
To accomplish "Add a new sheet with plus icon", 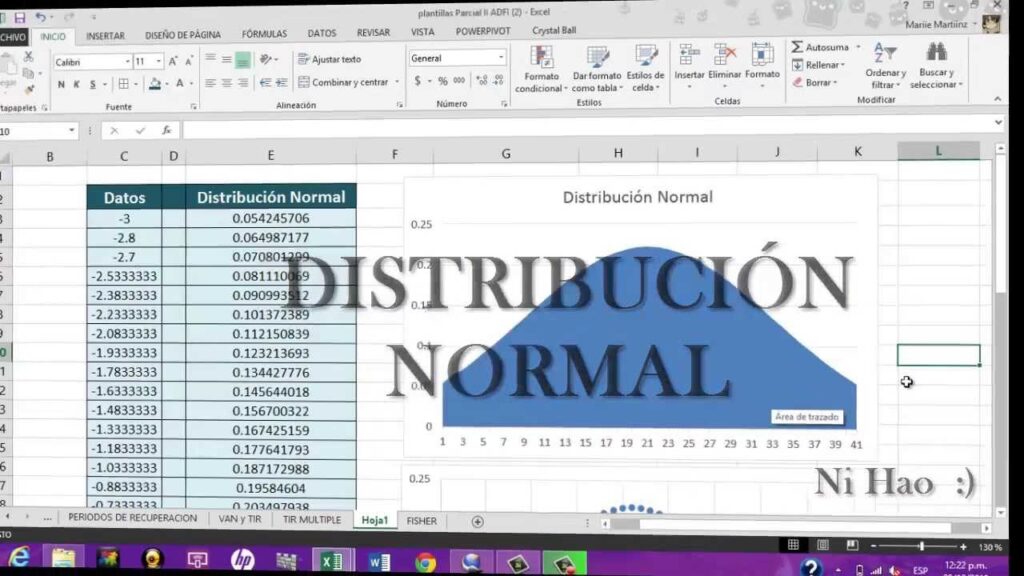I will 477,521.
